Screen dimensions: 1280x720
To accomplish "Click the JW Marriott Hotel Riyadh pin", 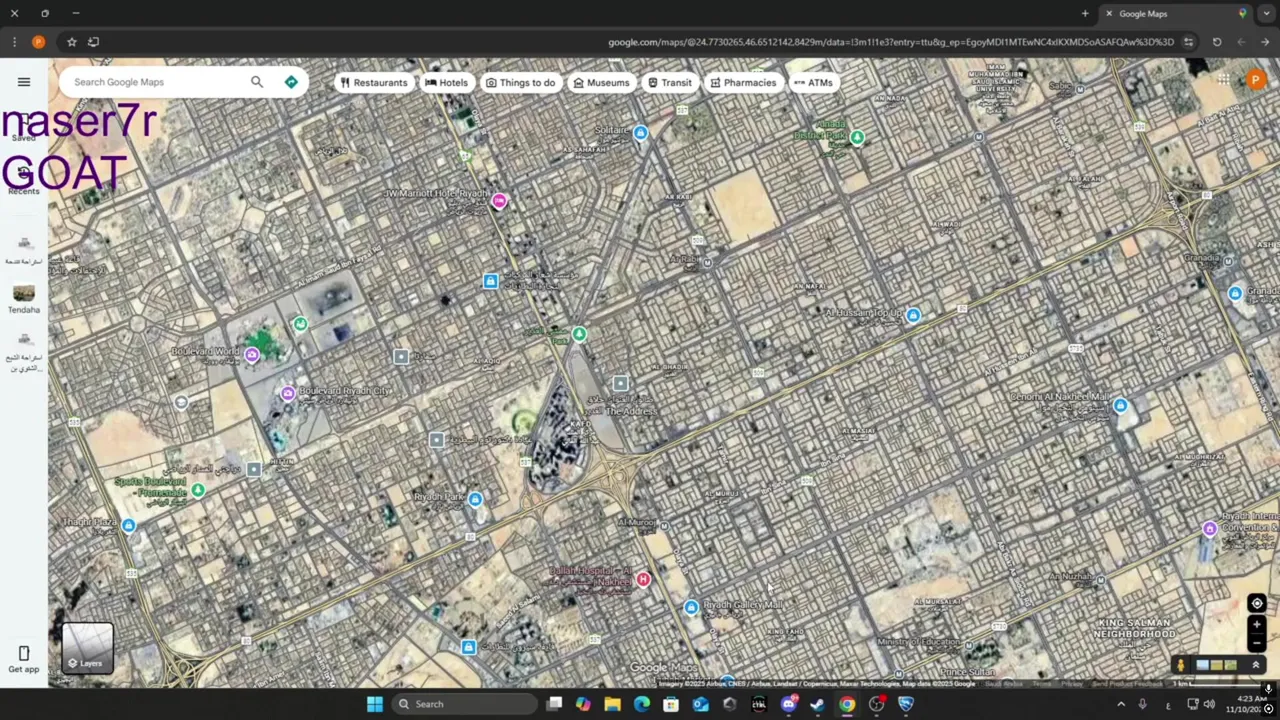I will tap(499, 201).
